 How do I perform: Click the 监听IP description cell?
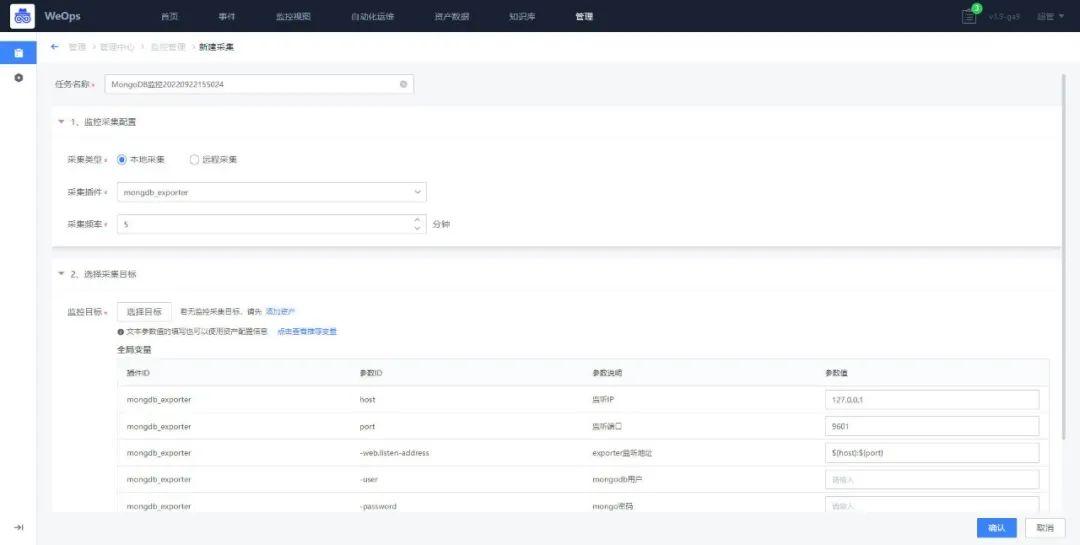coord(603,400)
